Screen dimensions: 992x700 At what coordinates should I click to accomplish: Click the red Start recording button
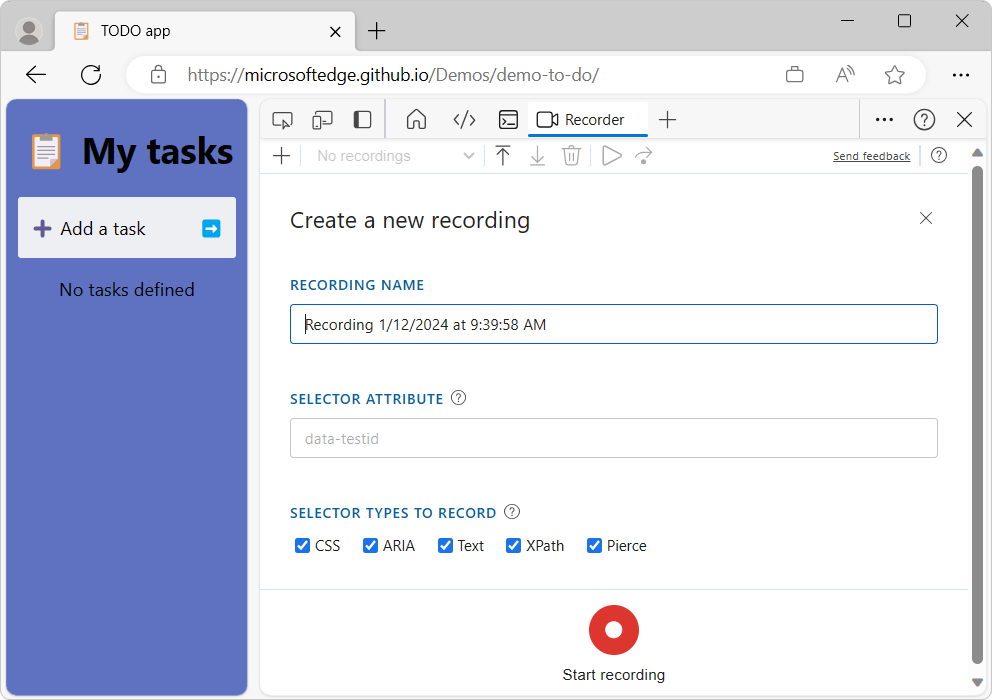point(614,630)
